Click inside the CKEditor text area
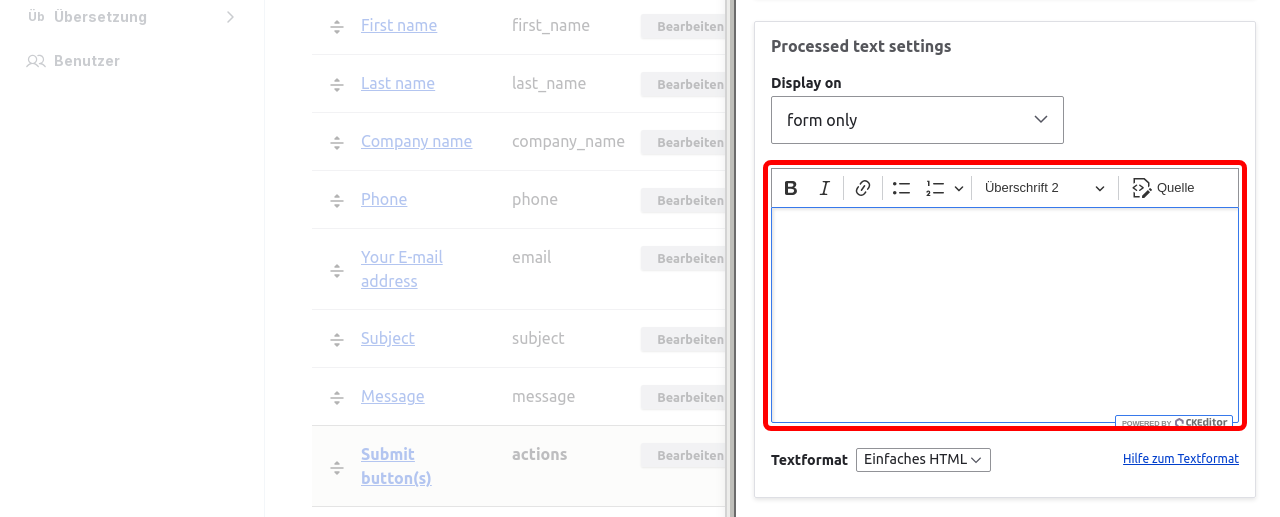The image size is (1280, 517). (1004, 315)
